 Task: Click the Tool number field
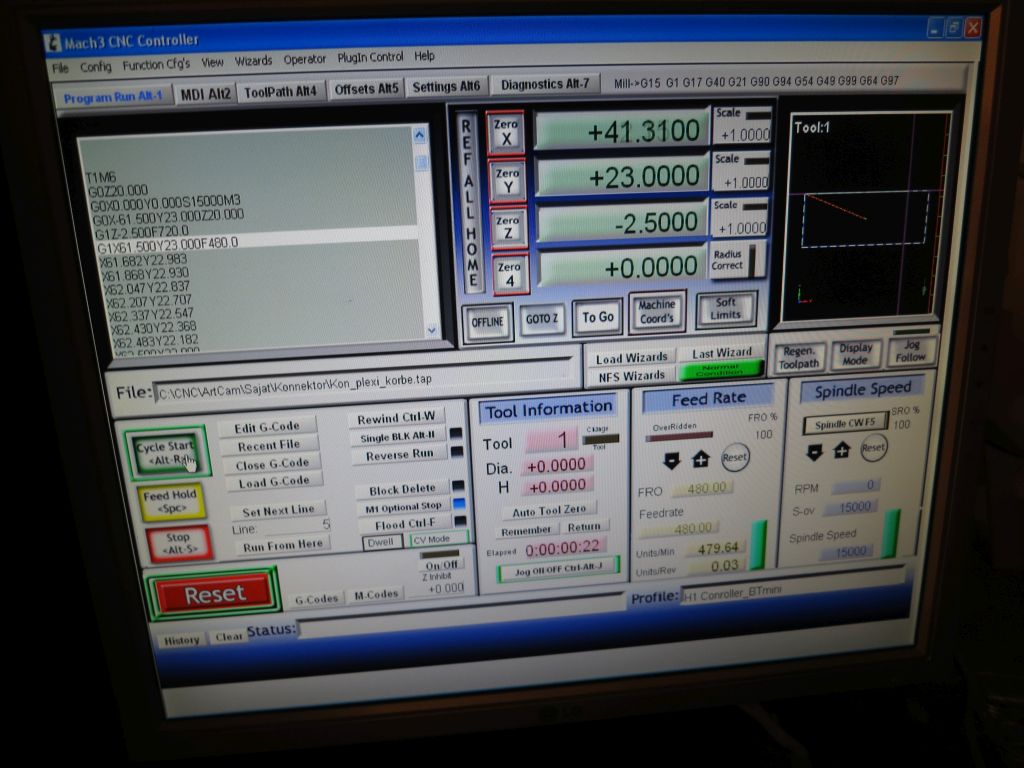[x=552, y=441]
